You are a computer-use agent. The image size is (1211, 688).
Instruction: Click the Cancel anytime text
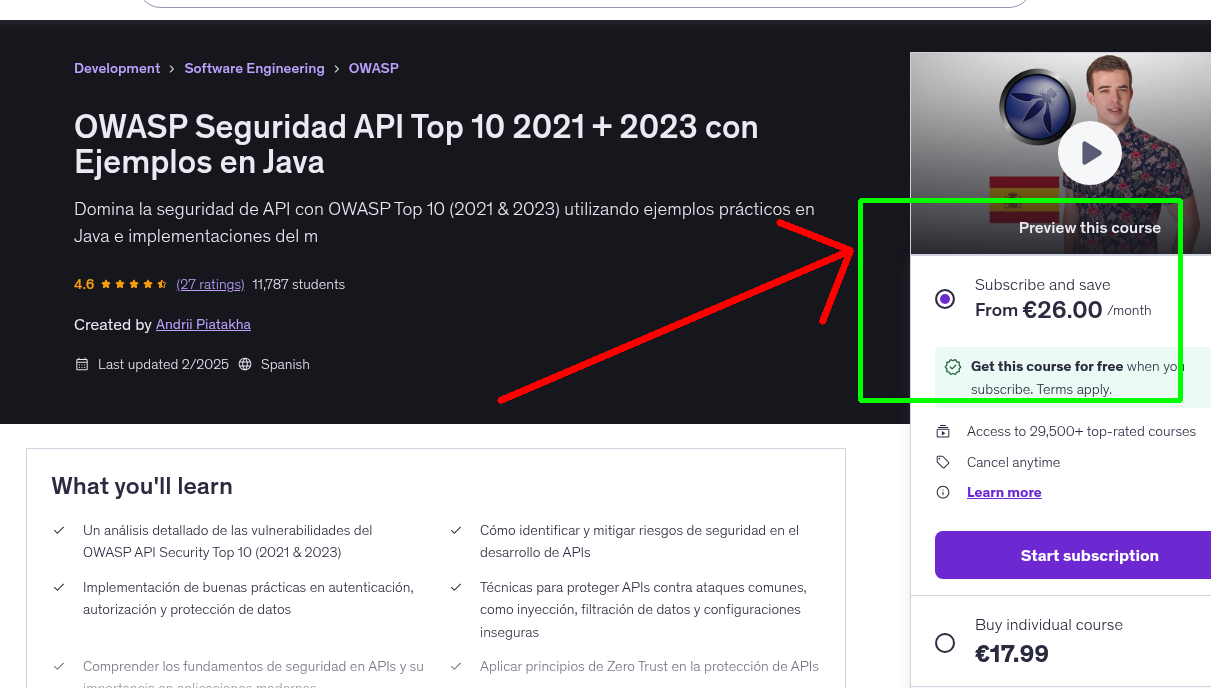[x=1013, y=462]
